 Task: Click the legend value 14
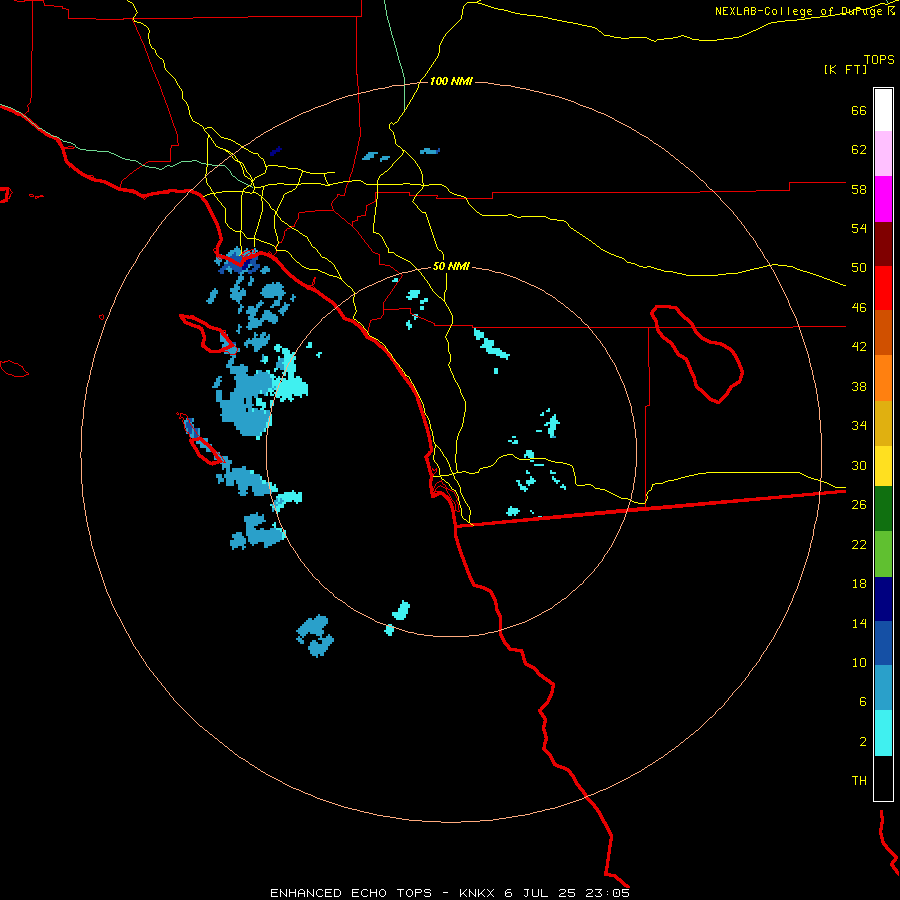pos(859,623)
